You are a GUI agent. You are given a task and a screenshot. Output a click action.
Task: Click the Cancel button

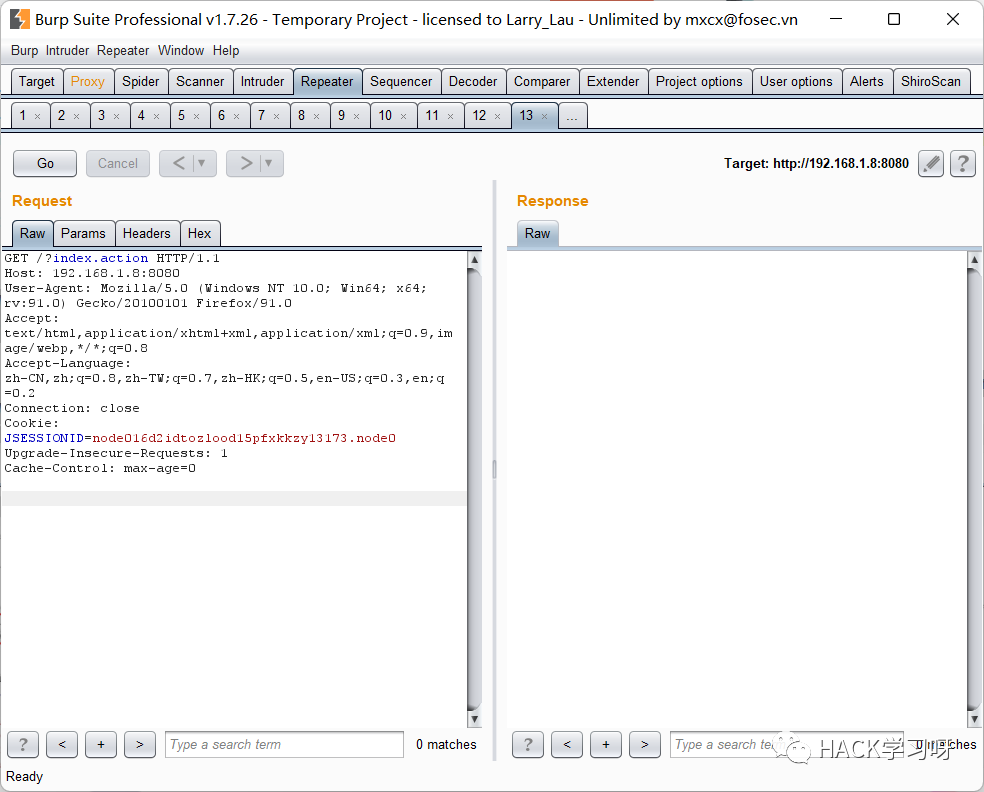click(118, 164)
